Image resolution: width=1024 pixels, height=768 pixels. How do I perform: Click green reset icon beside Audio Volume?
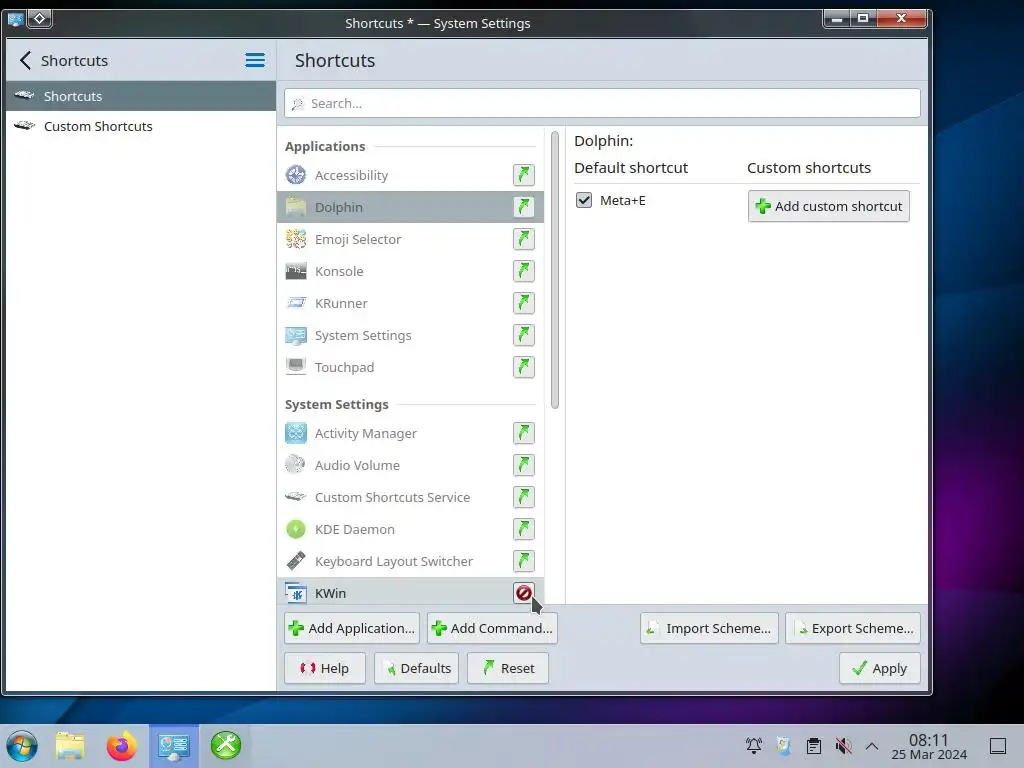[524, 465]
